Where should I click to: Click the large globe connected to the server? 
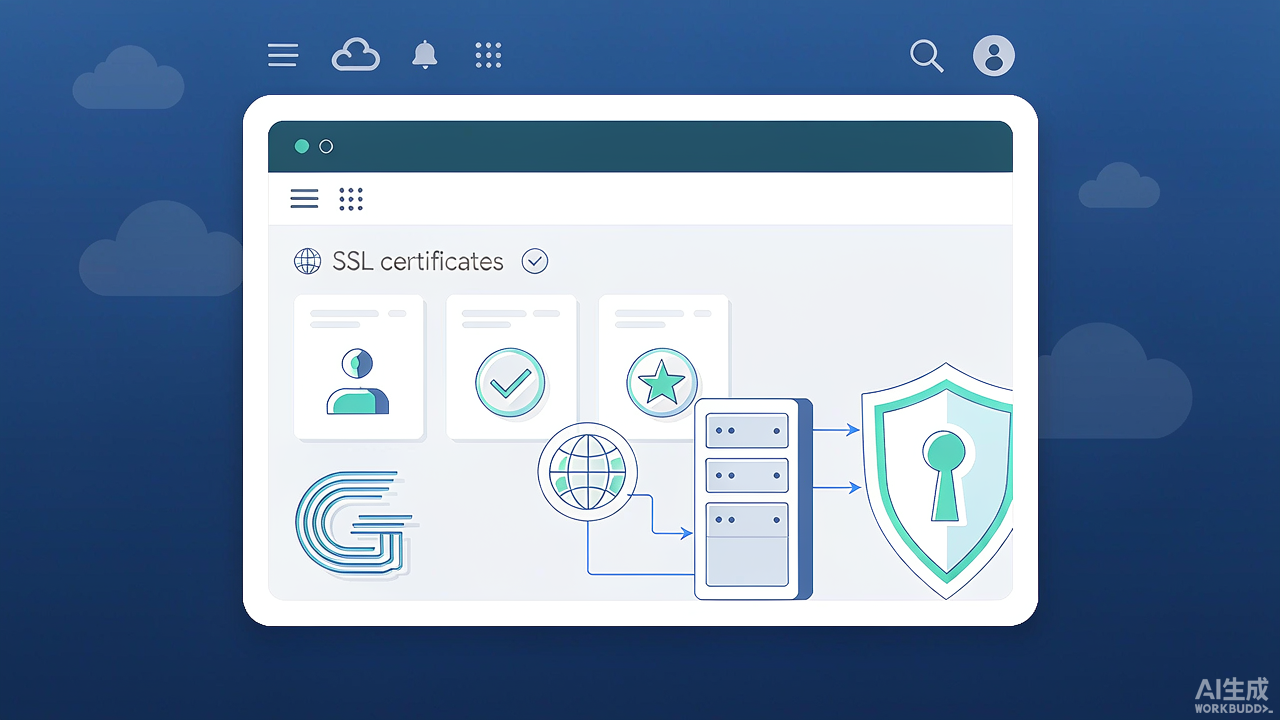click(588, 472)
